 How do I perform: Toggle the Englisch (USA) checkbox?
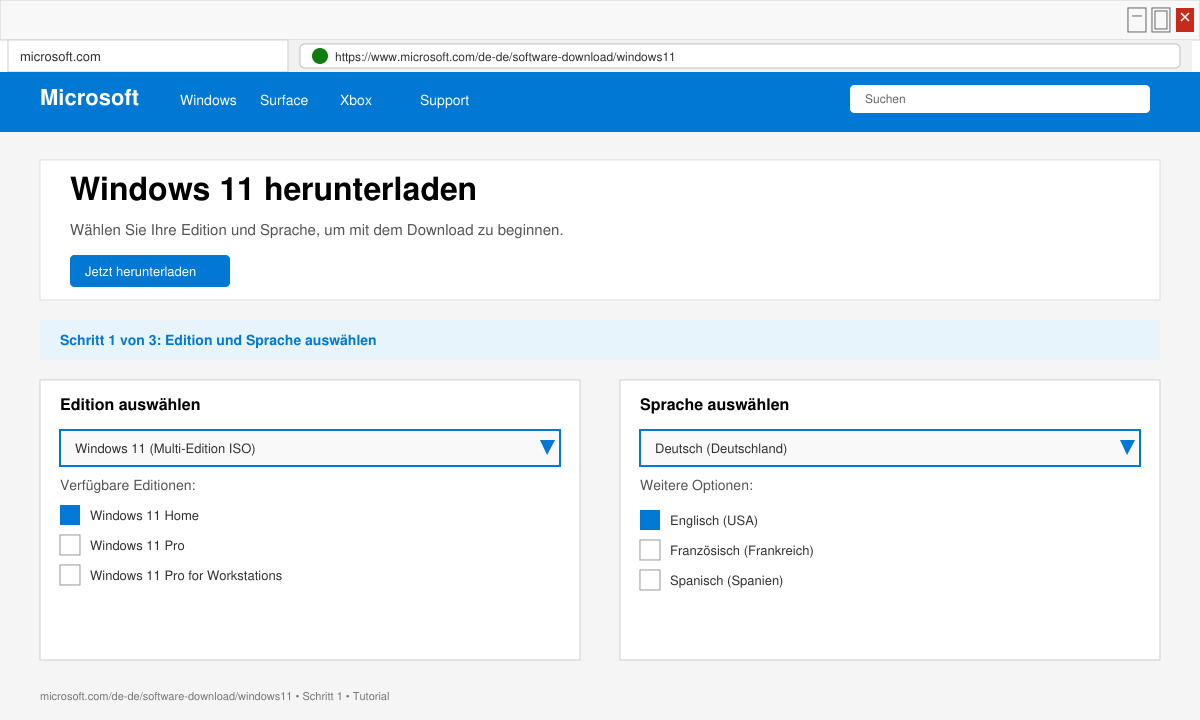tap(650, 520)
